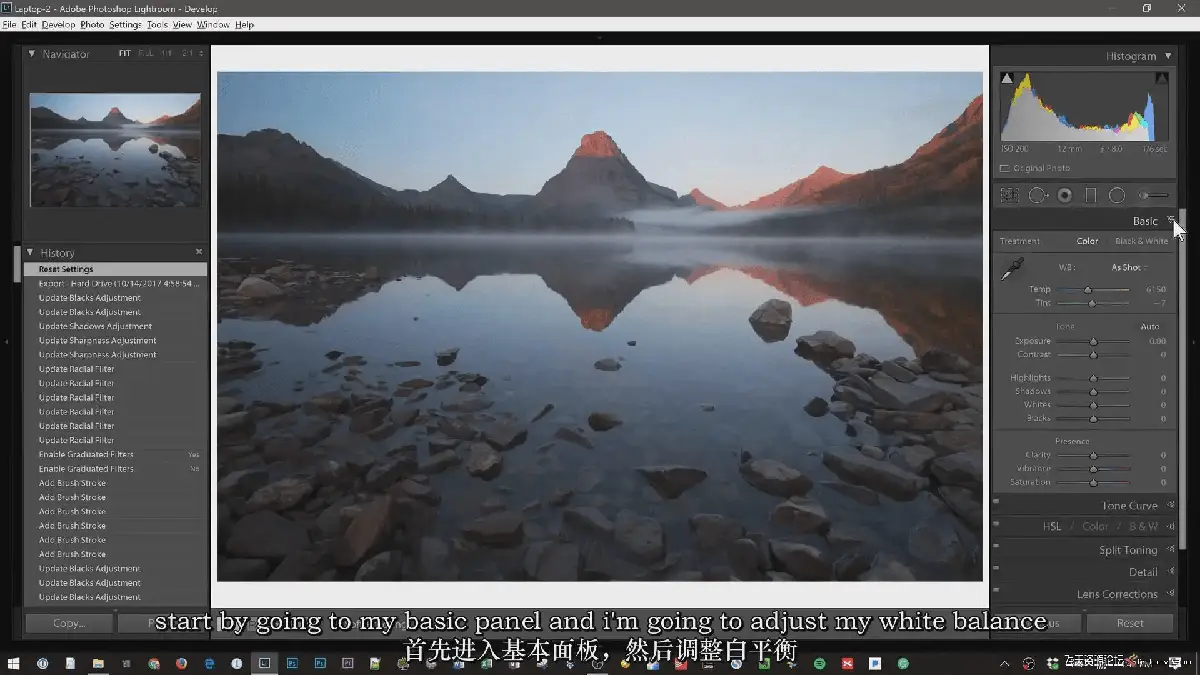Select Enable Graduated Filters Yes step
The height and width of the screenshot is (675, 1200).
[115, 454]
